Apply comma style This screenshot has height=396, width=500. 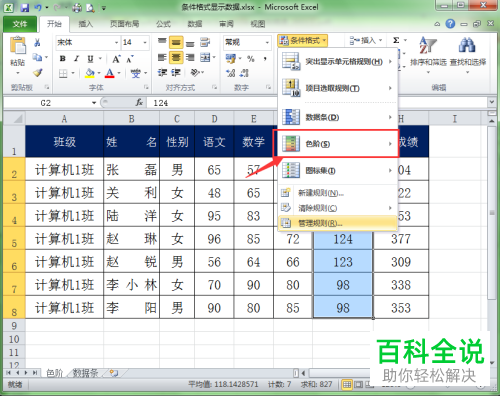[265, 59]
